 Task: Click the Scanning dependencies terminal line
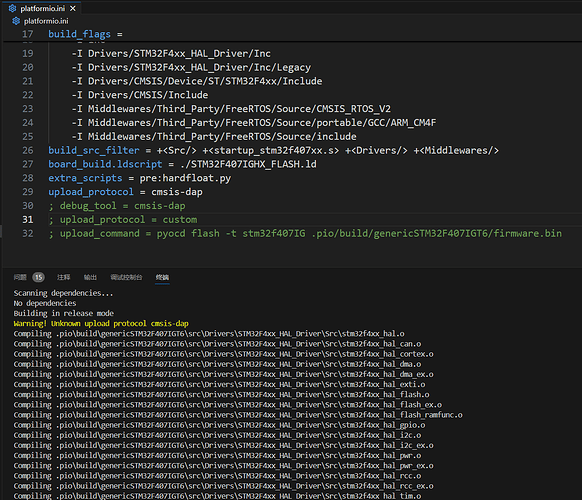pyautogui.click(x=63, y=293)
